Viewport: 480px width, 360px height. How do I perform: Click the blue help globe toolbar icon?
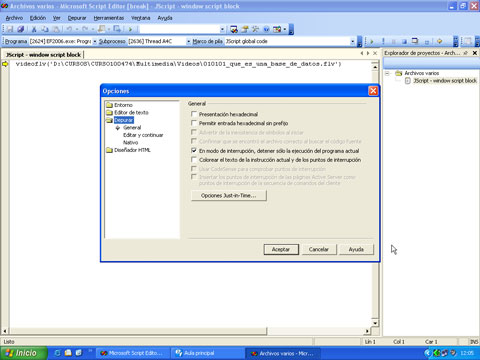coord(266,29)
